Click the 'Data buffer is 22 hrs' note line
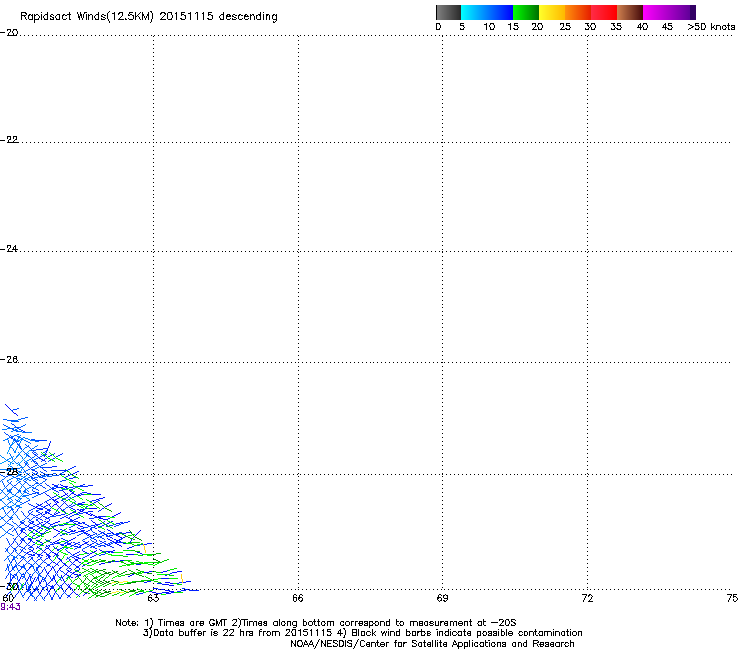 (x=362, y=633)
